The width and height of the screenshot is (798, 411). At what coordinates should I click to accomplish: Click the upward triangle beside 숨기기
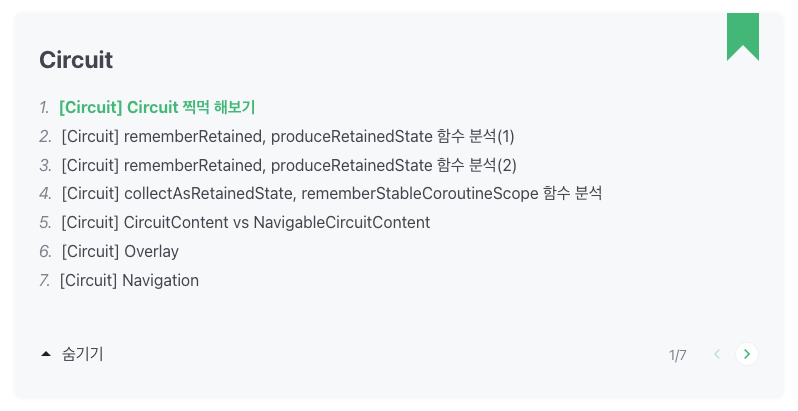coord(46,354)
